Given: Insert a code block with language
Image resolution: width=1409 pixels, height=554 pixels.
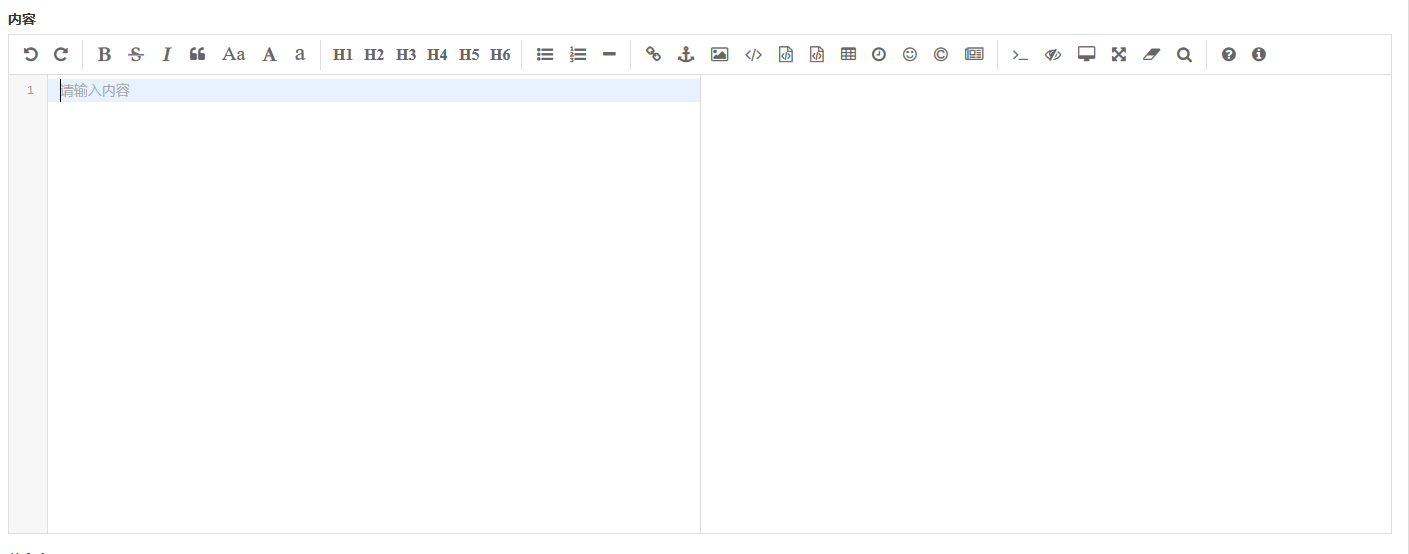Looking at the screenshot, I should 817,55.
